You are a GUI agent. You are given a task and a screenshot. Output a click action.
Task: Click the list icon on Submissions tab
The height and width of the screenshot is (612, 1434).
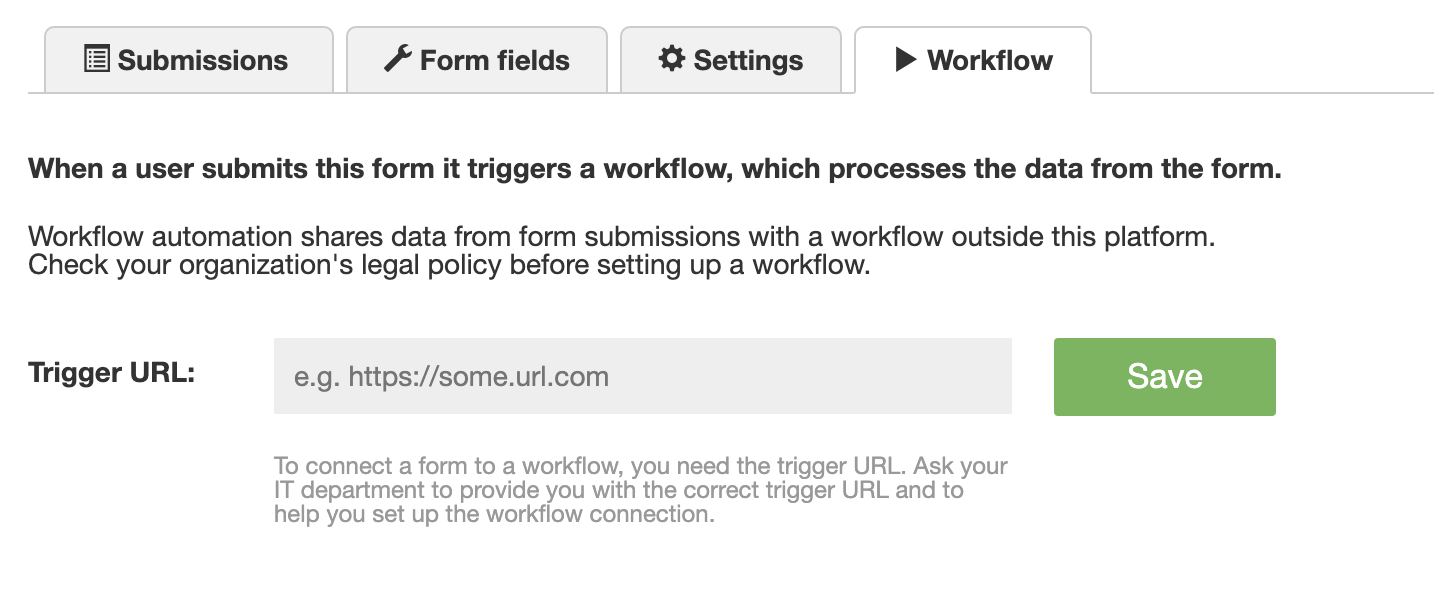coord(96,59)
